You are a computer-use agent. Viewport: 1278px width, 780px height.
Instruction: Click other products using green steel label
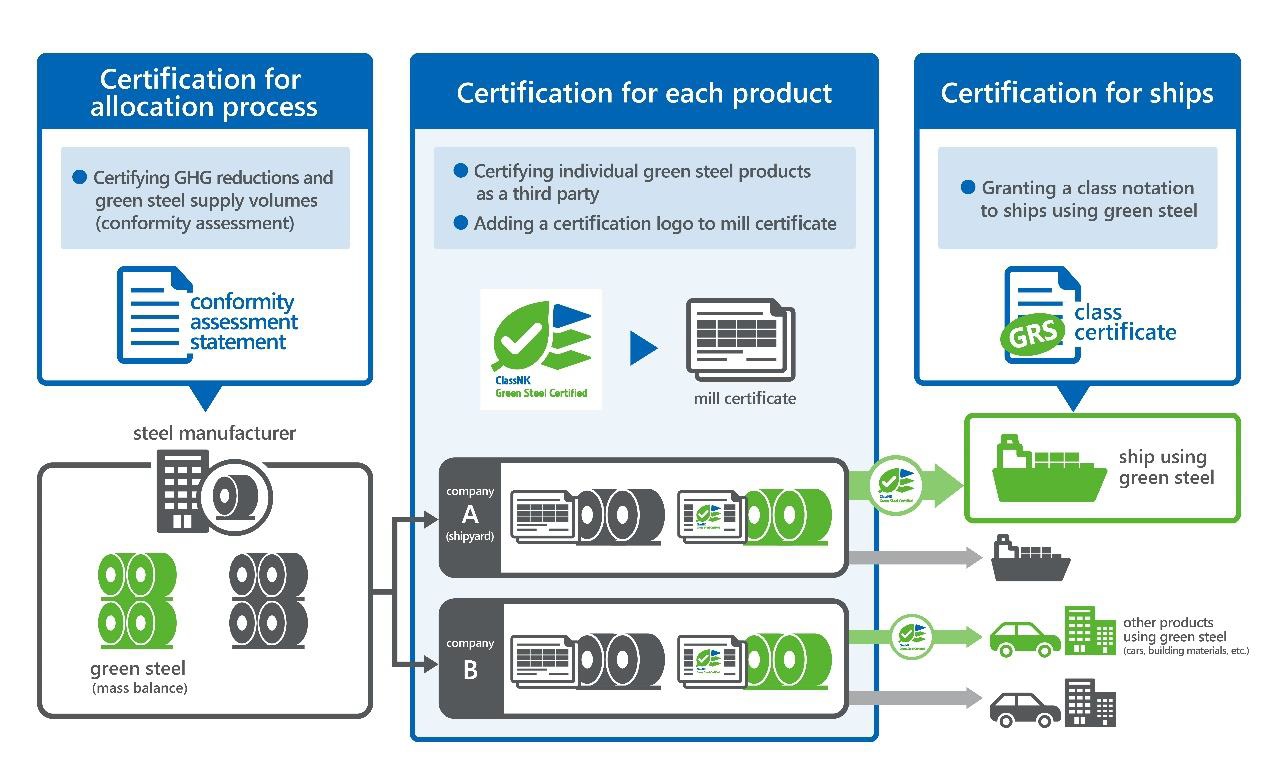[x=1185, y=636]
